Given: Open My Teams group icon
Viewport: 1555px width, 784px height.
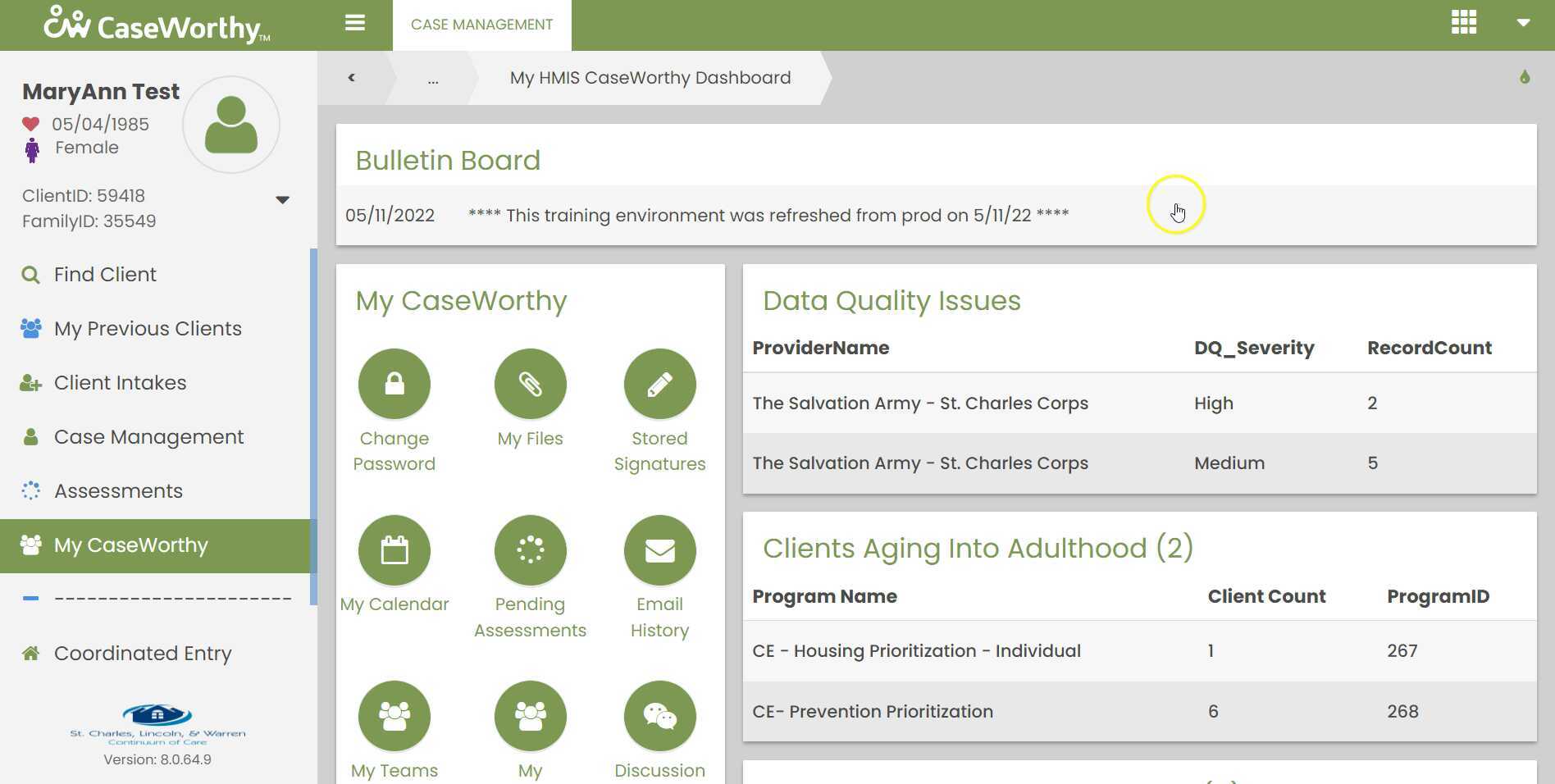Looking at the screenshot, I should coord(394,716).
